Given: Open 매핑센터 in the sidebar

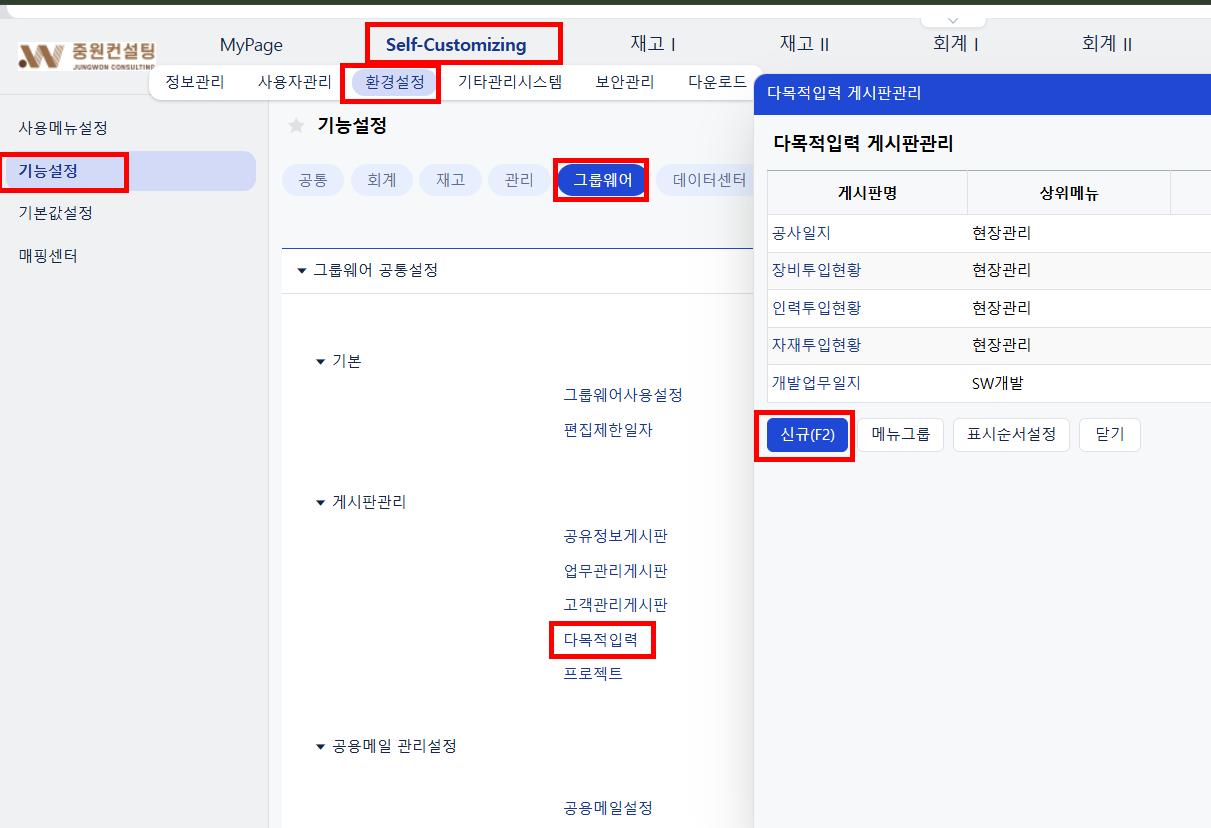Looking at the screenshot, I should pyautogui.click(x=48, y=255).
